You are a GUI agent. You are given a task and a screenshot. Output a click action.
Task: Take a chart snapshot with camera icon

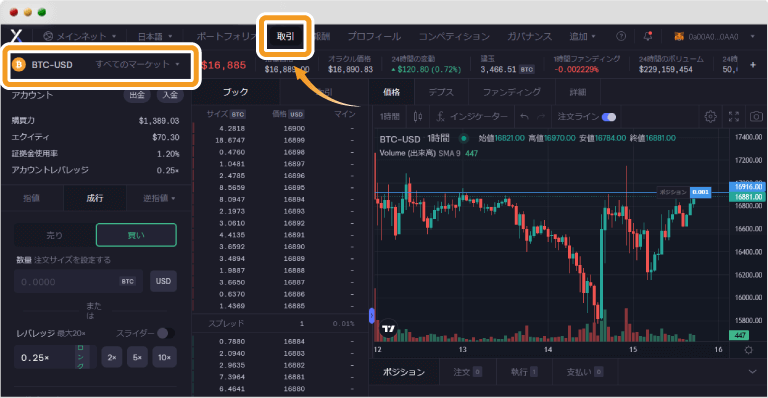coord(756,117)
